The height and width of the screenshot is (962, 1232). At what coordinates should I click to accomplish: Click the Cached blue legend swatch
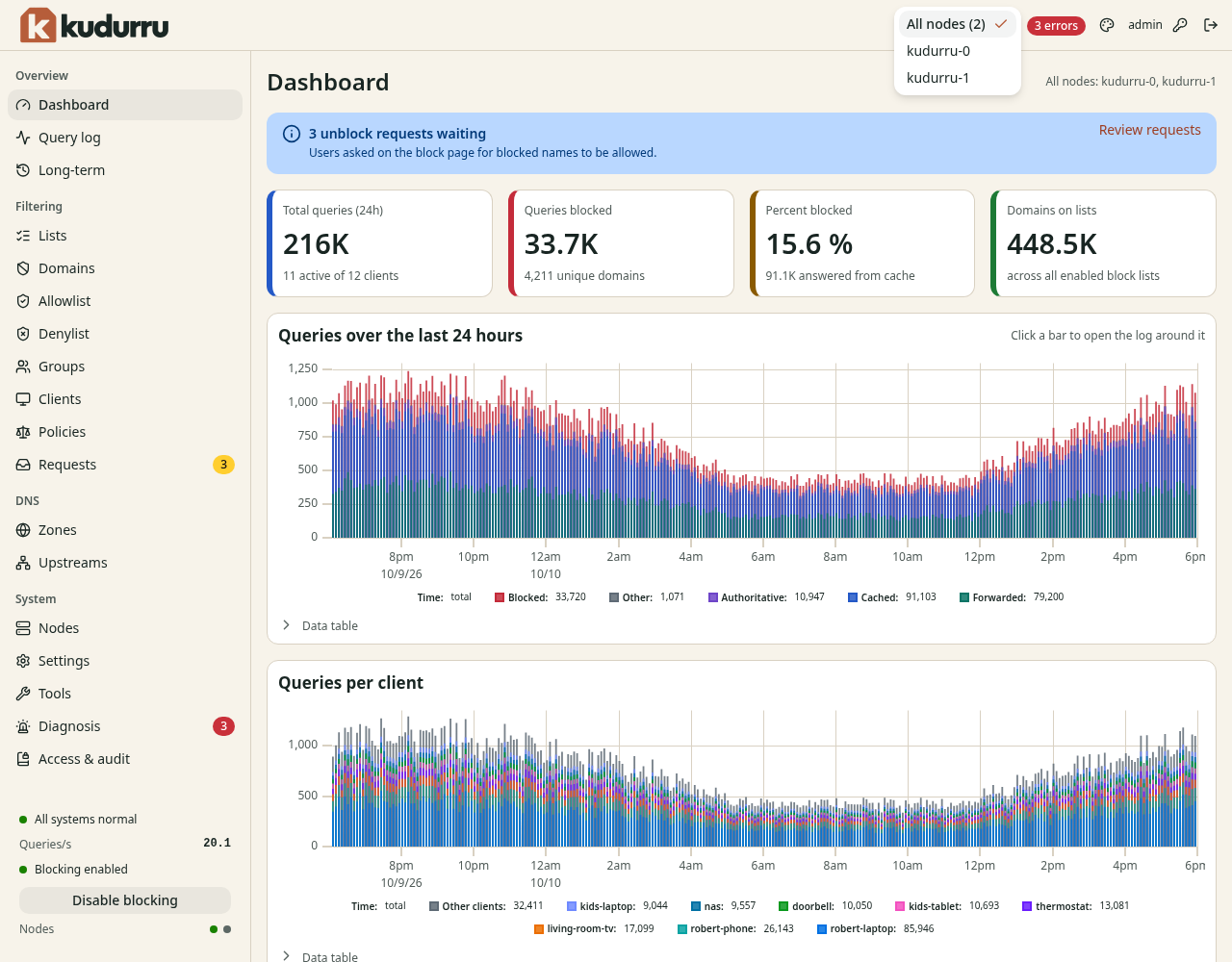tap(853, 597)
